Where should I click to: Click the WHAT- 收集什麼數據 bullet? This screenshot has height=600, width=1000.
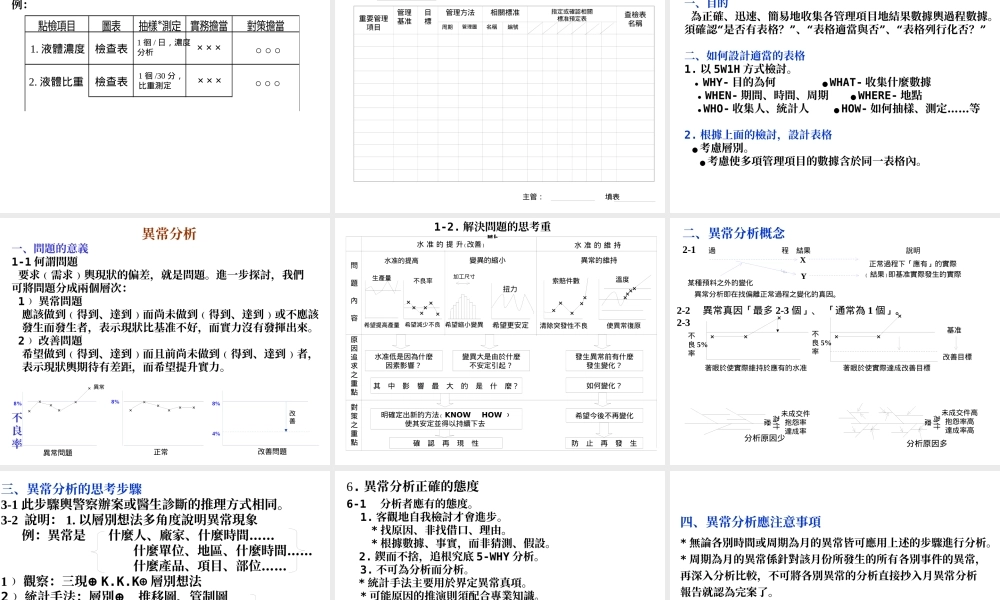coord(876,82)
